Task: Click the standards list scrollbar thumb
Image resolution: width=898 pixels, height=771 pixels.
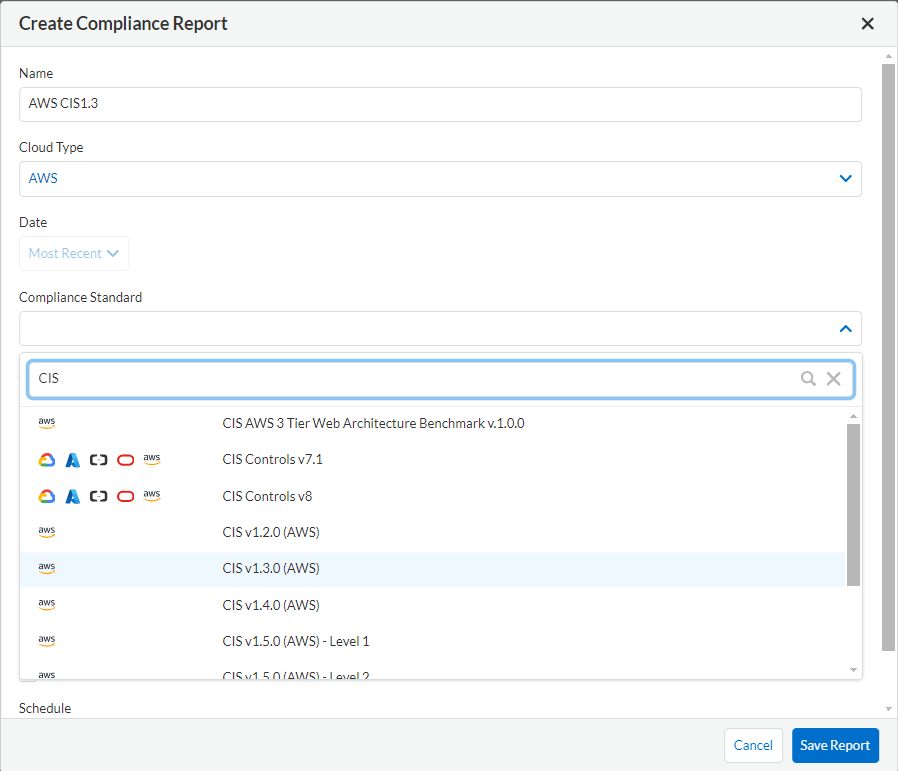Action: pyautogui.click(x=853, y=505)
